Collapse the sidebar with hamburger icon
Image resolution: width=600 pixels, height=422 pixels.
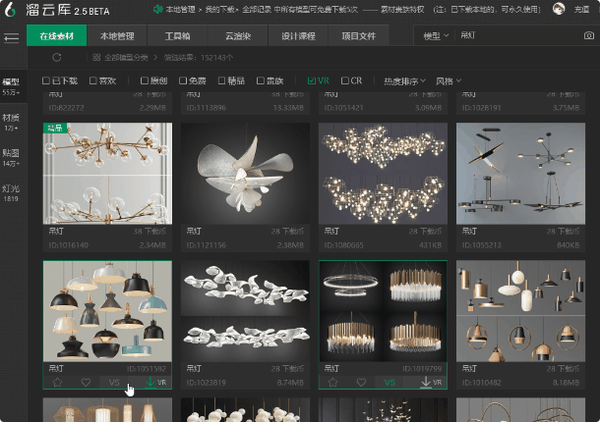(11, 37)
